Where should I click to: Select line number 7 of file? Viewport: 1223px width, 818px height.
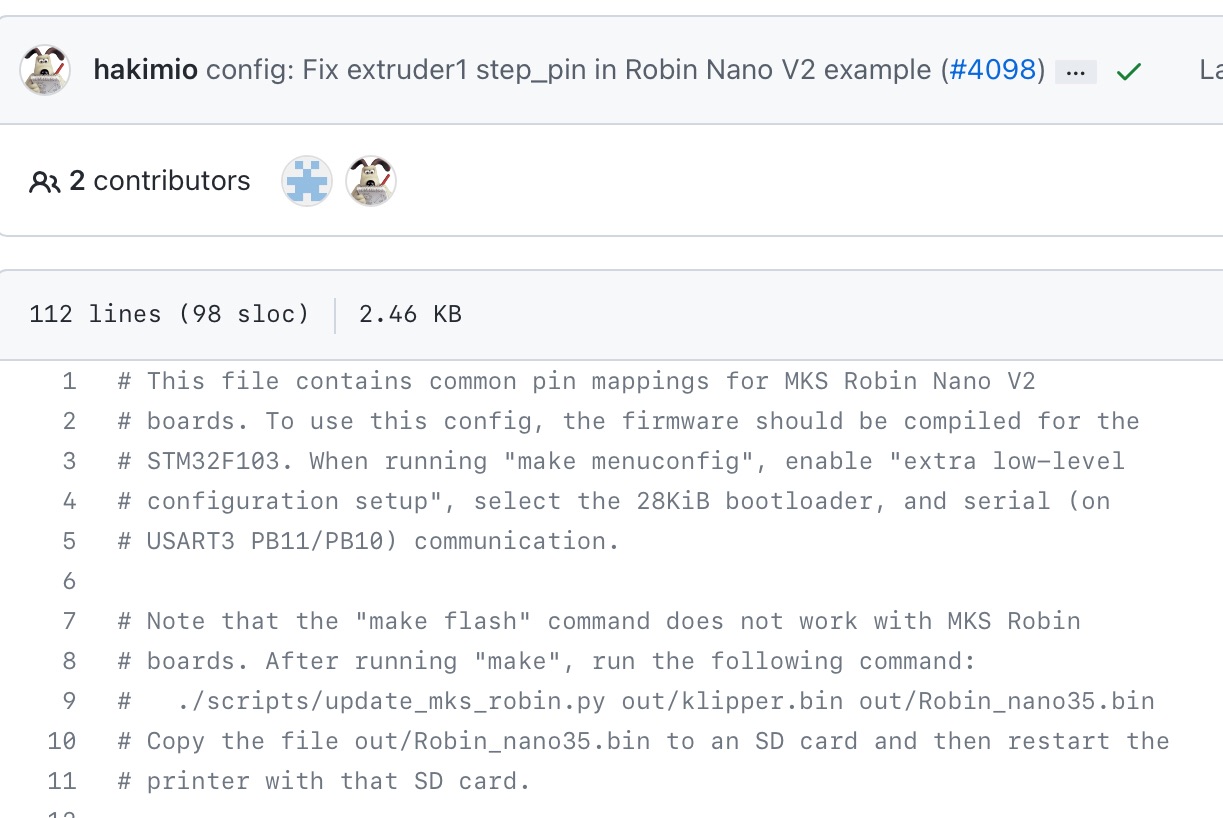coord(69,621)
